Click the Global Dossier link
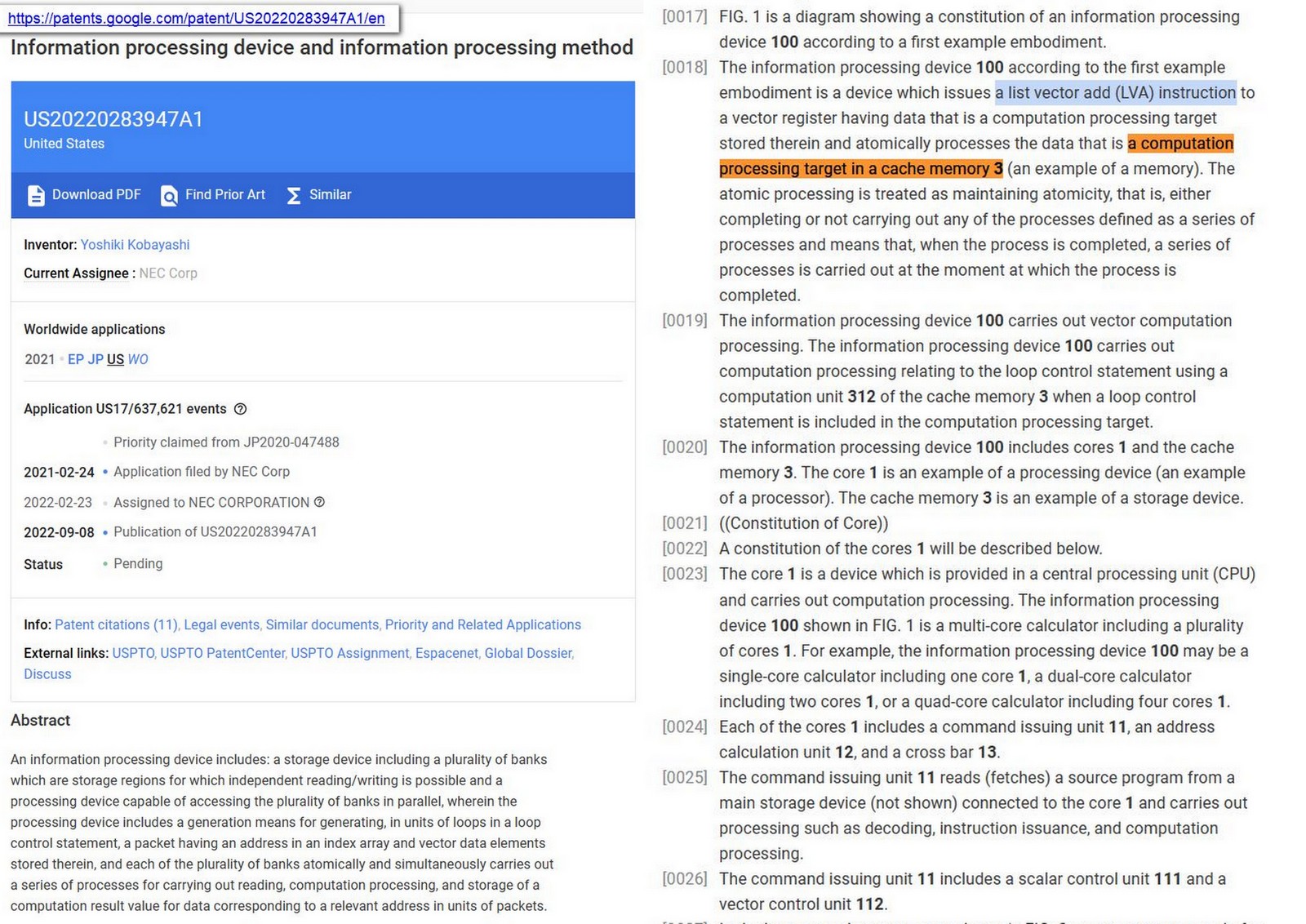 pos(527,653)
